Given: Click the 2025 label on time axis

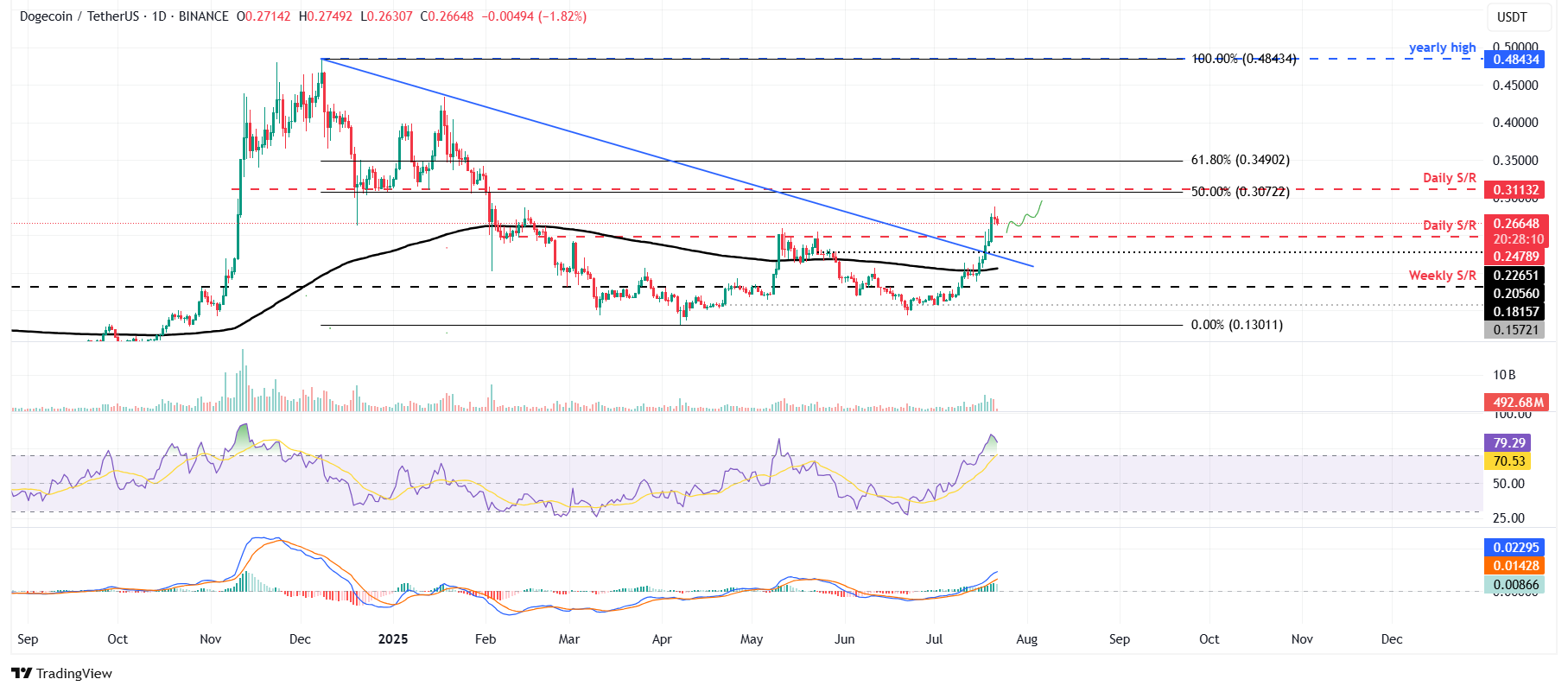Looking at the screenshot, I should (x=393, y=639).
